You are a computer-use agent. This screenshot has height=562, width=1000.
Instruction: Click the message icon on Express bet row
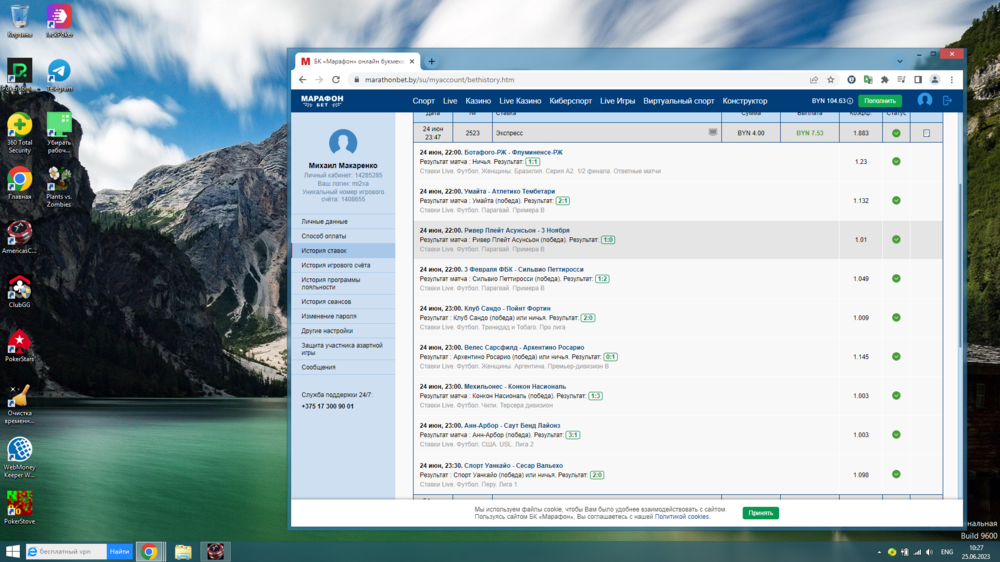(x=713, y=132)
